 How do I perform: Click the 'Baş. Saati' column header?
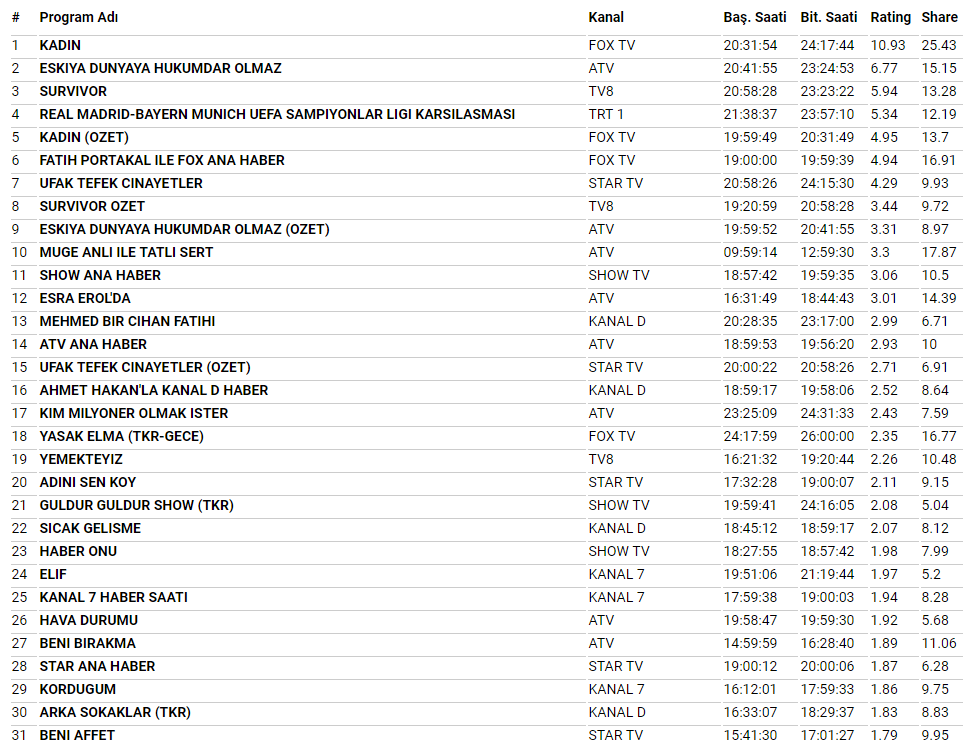pos(755,17)
